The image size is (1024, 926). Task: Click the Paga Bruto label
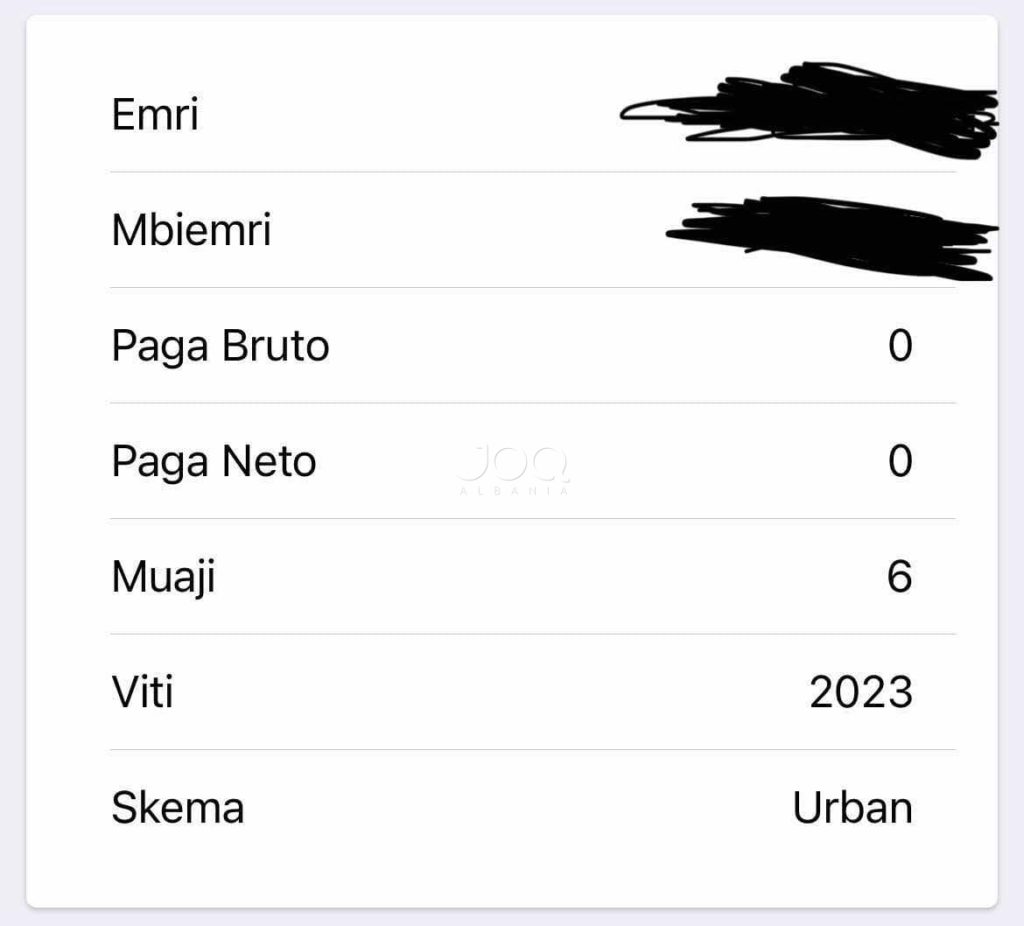(x=220, y=346)
